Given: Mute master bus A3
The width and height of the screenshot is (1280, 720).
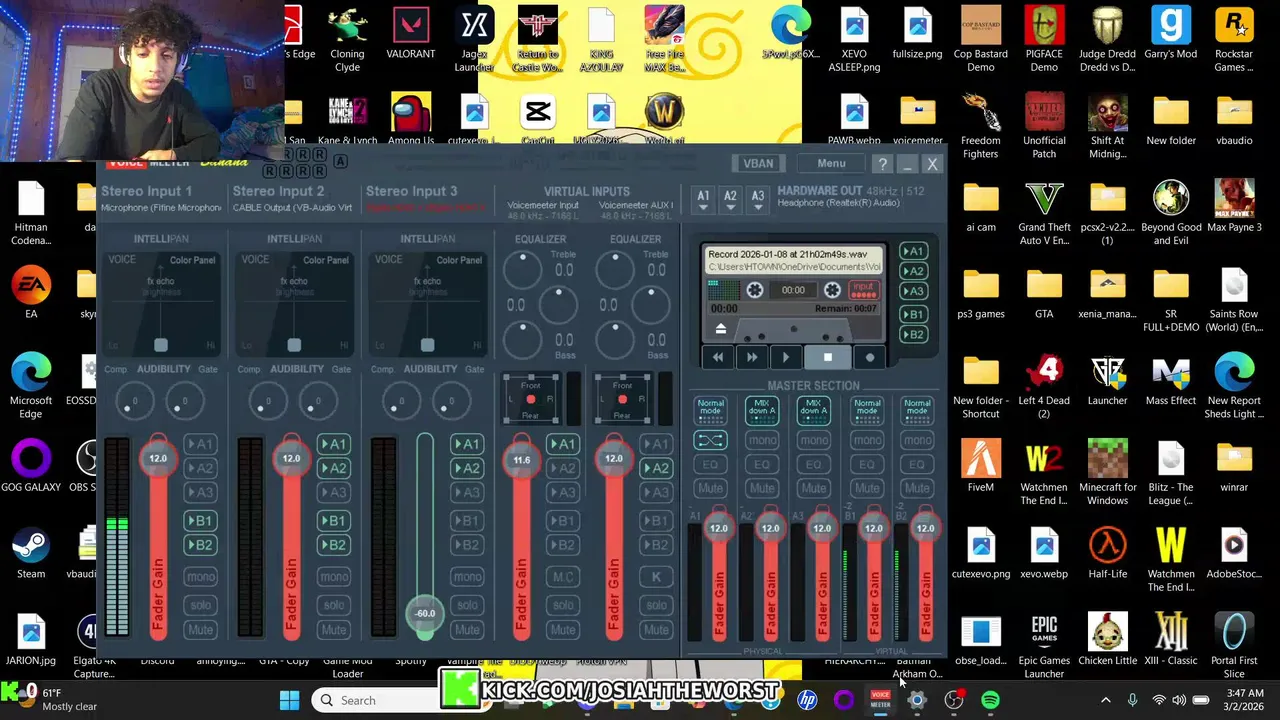Looking at the screenshot, I should [814, 488].
